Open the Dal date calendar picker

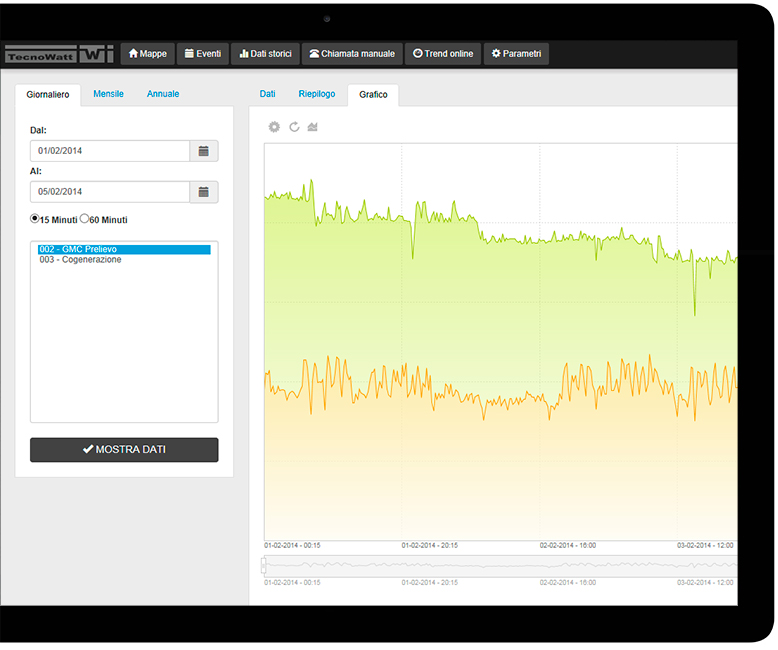pos(204,151)
